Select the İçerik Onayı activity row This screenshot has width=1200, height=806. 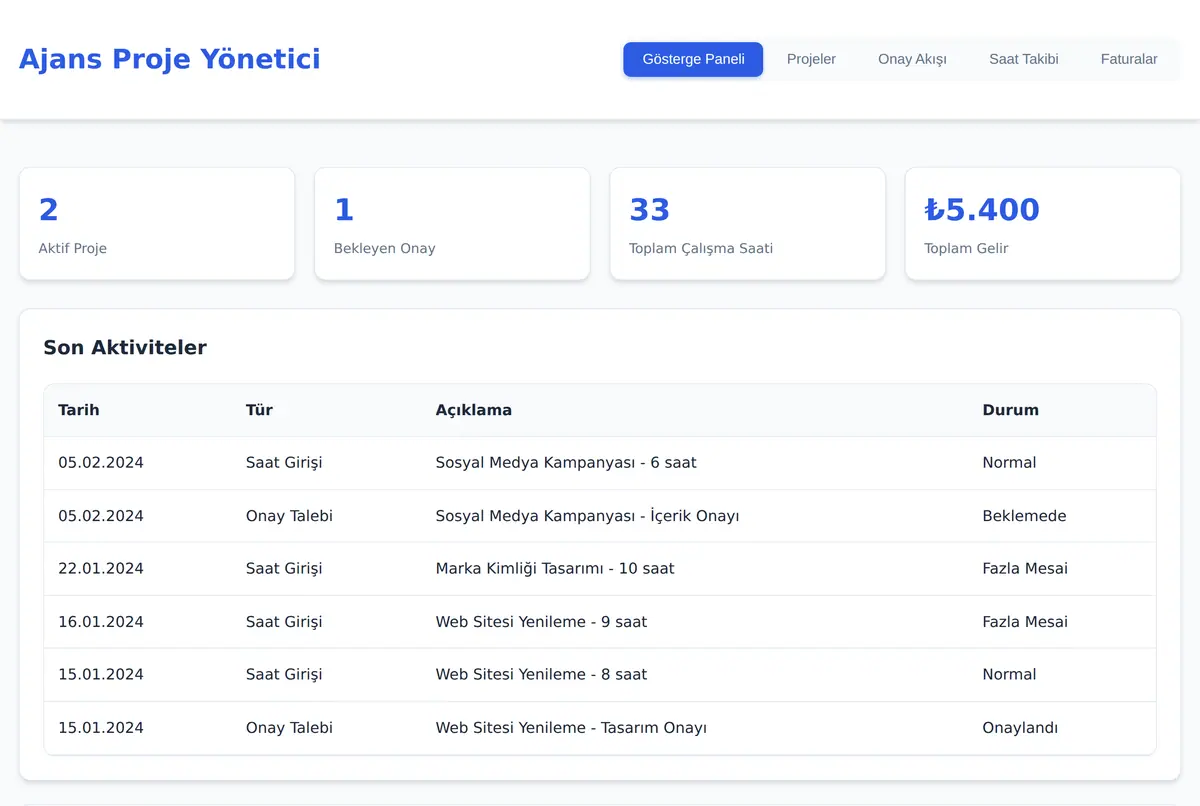(600, 516)
